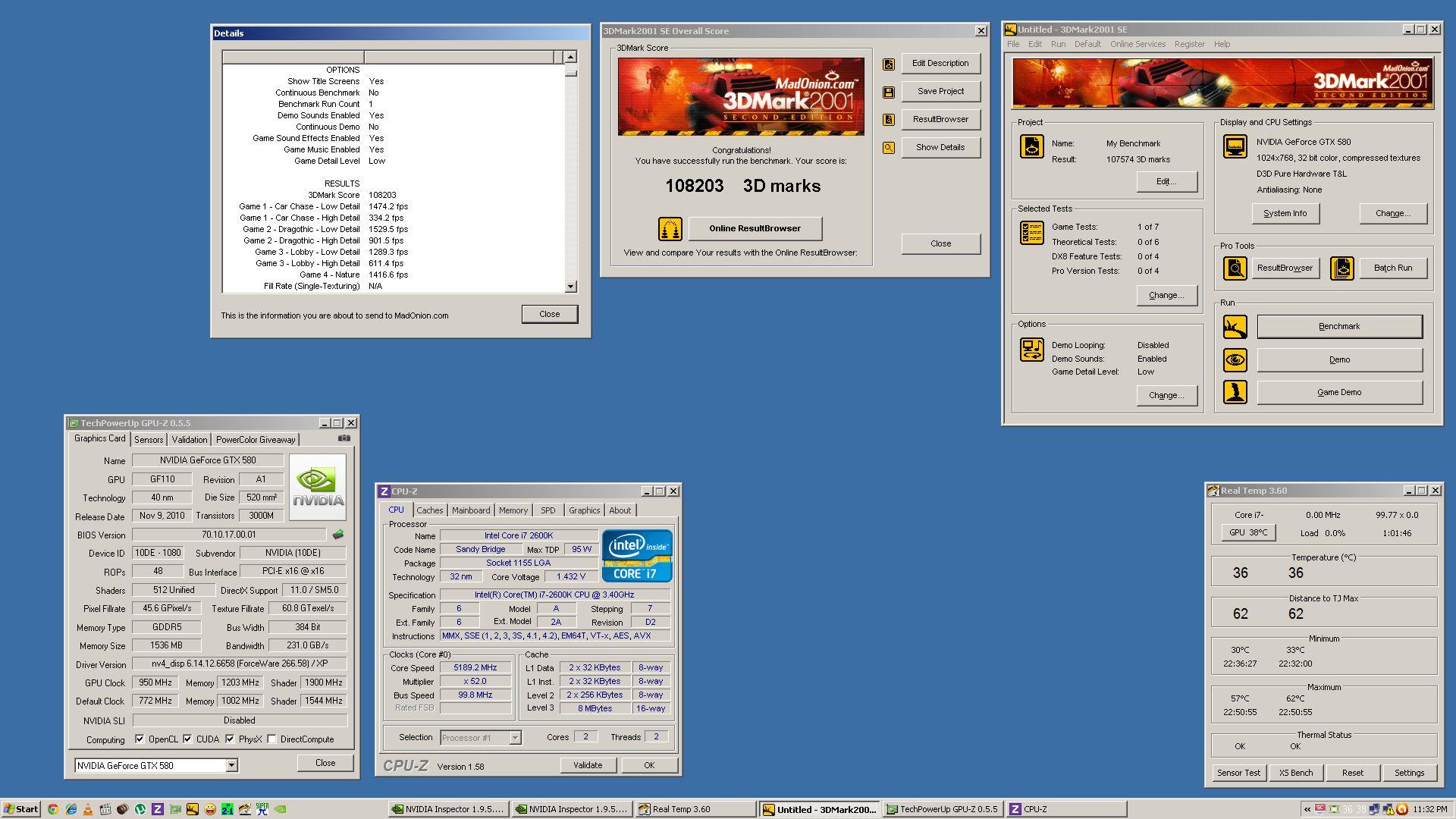
Task: Click the NVIDIA logo in GPU-Z
Action: (x=318, y=487)
